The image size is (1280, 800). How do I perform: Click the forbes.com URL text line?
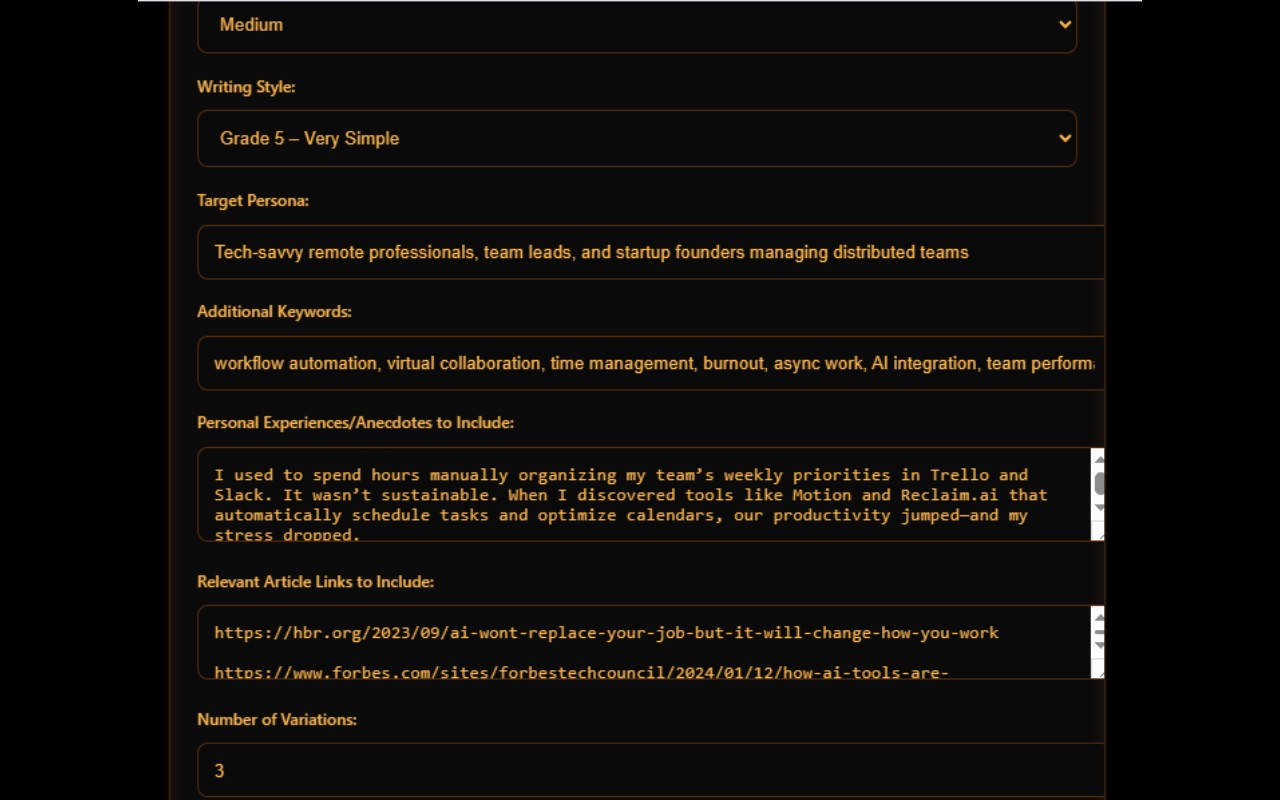point(581,672)
